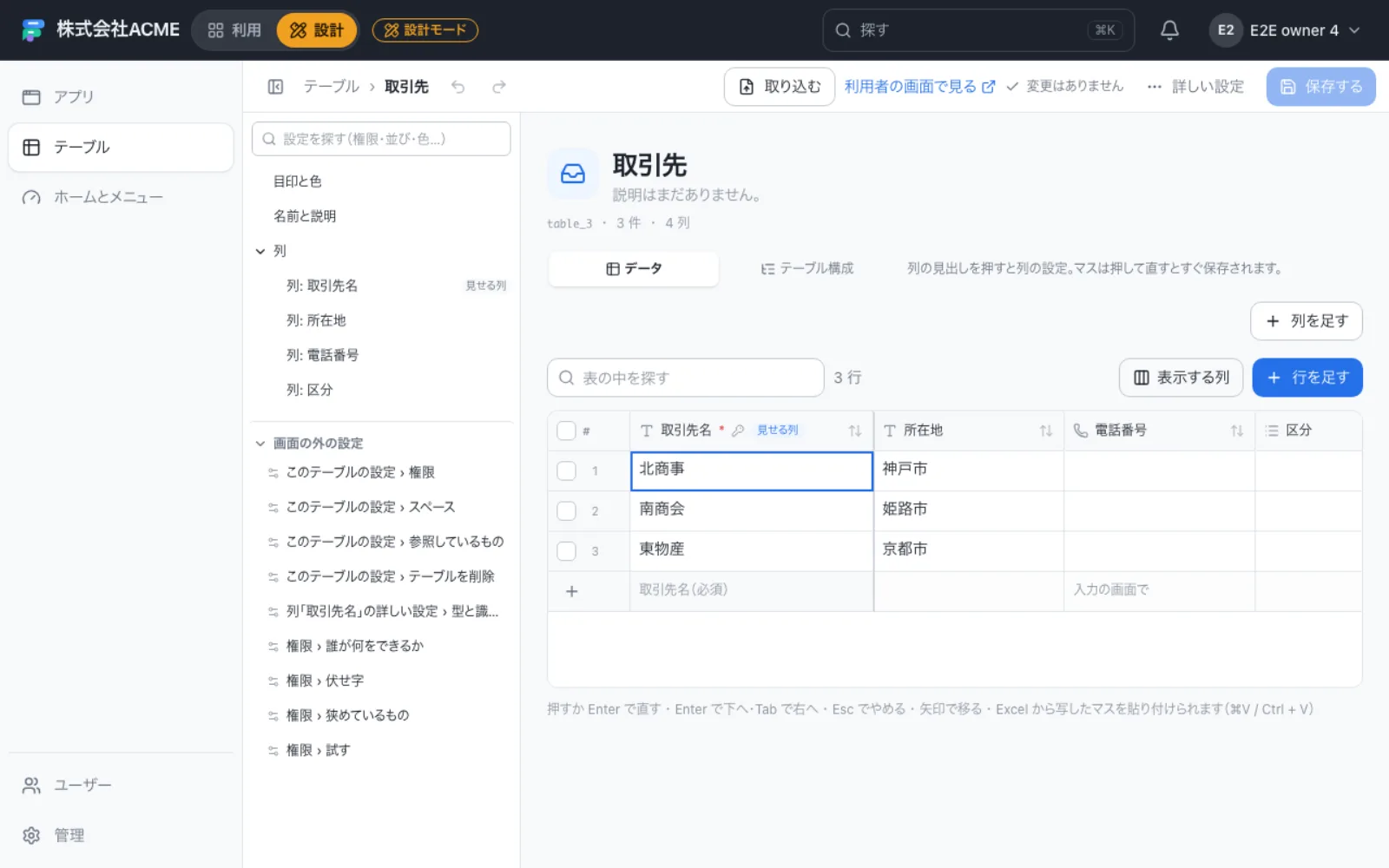
Task: Open 表示する列 column picker
Action: [x=1182, y=378]
